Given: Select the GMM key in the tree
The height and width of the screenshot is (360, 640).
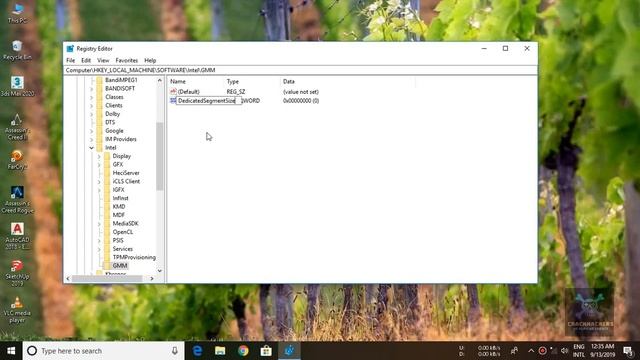Looking at the screenshot, I should tap(120, 266).
